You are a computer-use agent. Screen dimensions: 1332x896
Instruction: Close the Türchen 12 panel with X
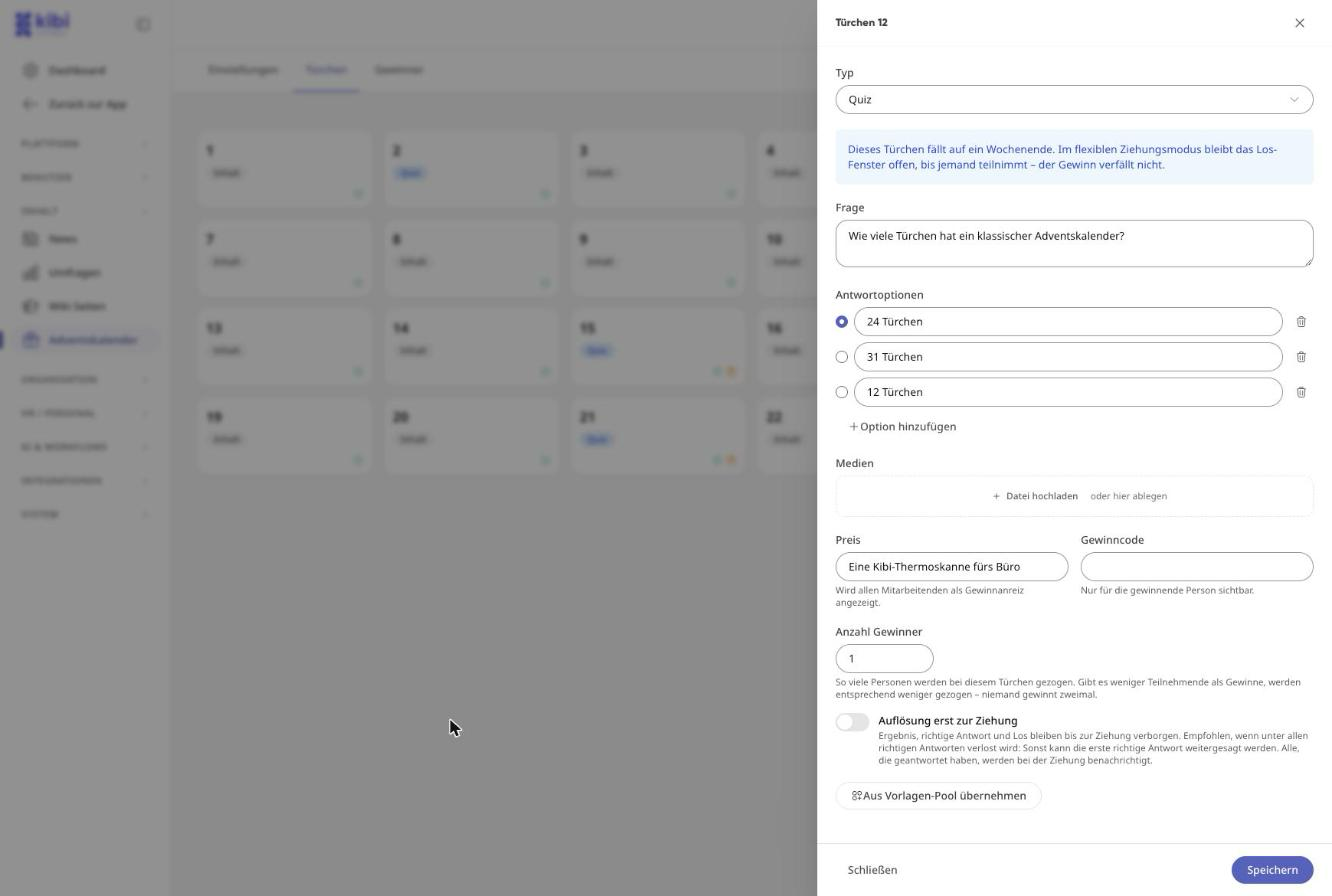click(x=1299, y=23)
